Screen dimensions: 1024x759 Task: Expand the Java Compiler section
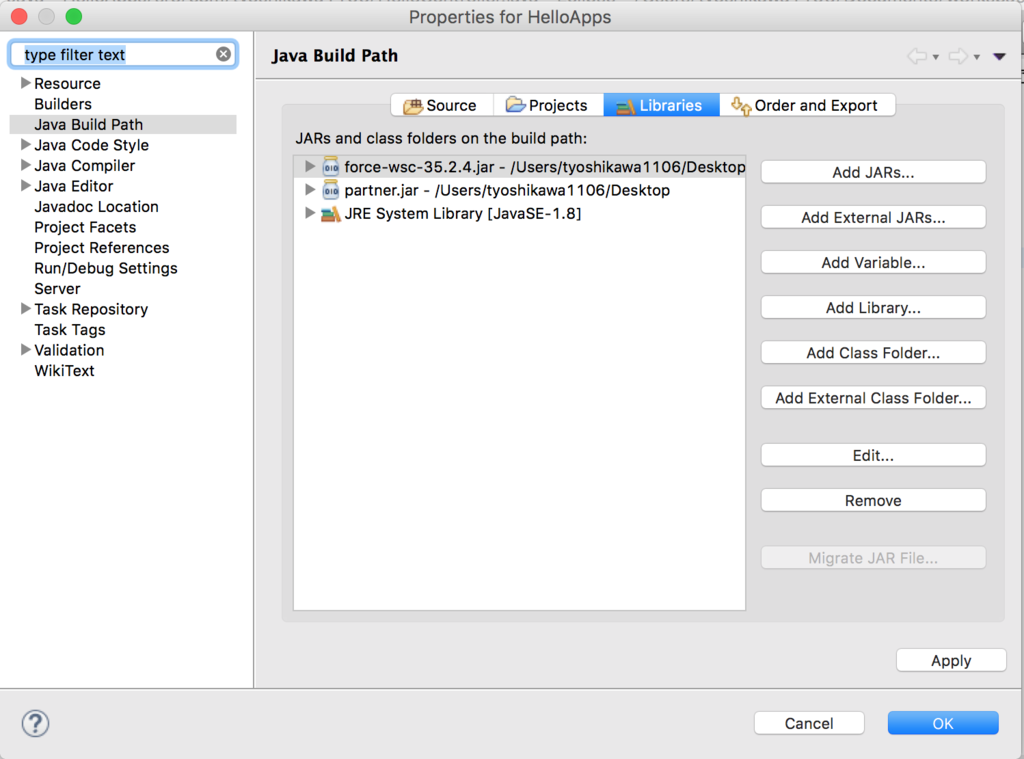pyautogui.click(x=24, y=165)
